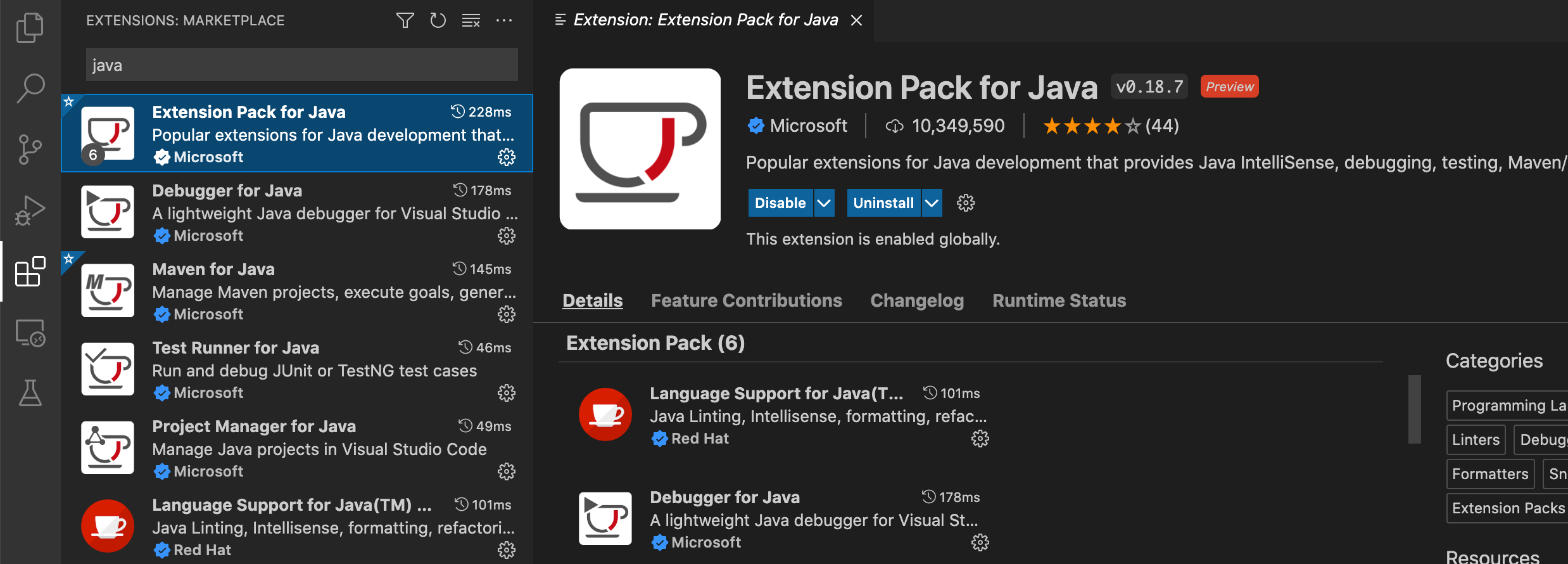The width and height of the screenshot is (1568, 564).
Task: Select Maven for Java in results list
Action: (x=297, y=290)
